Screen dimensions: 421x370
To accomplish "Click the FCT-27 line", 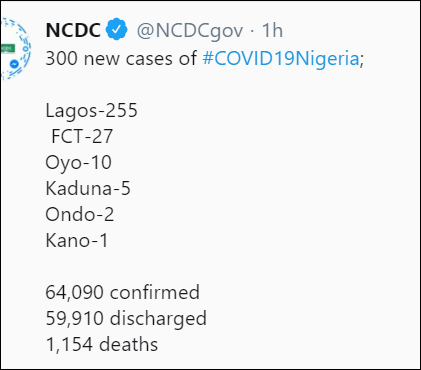I will pyautogui.click(x=82, y=136).
